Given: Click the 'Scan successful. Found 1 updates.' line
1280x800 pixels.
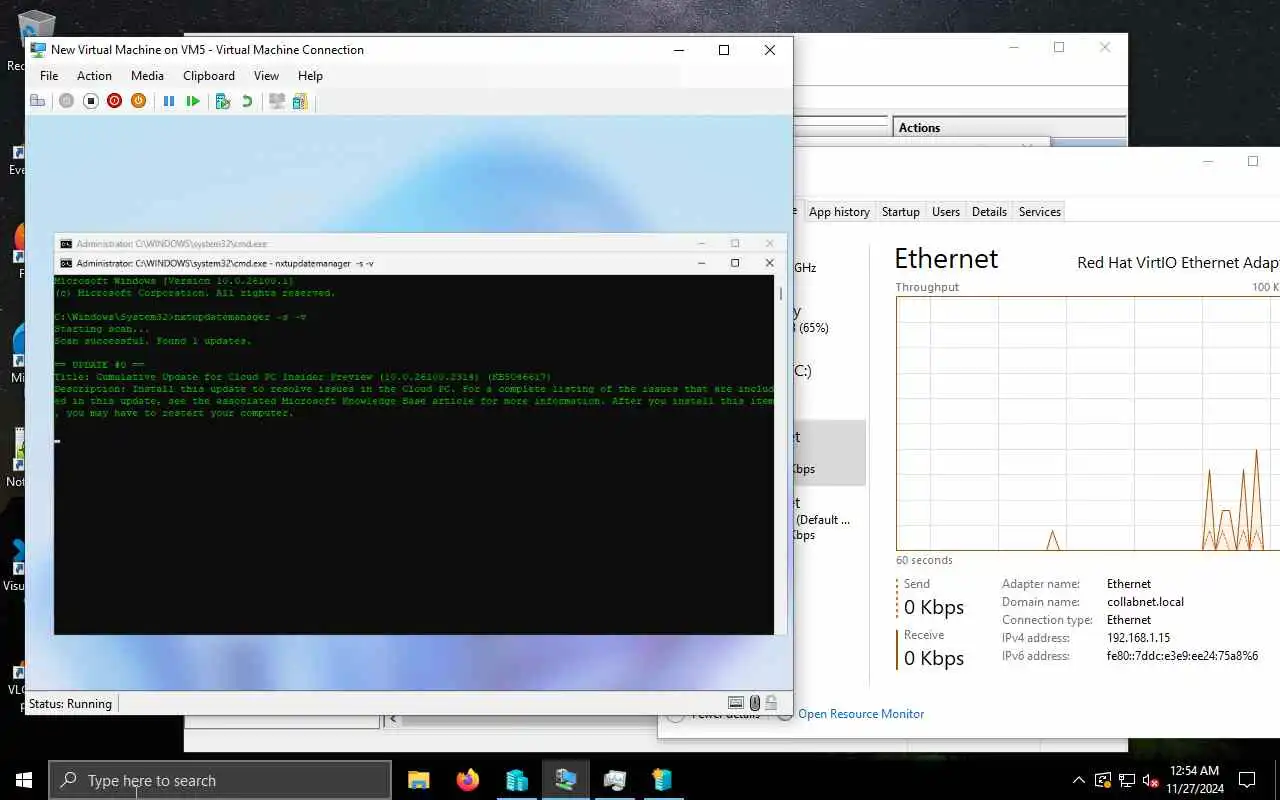Looking at the screenshot, I should click(153, 341).
